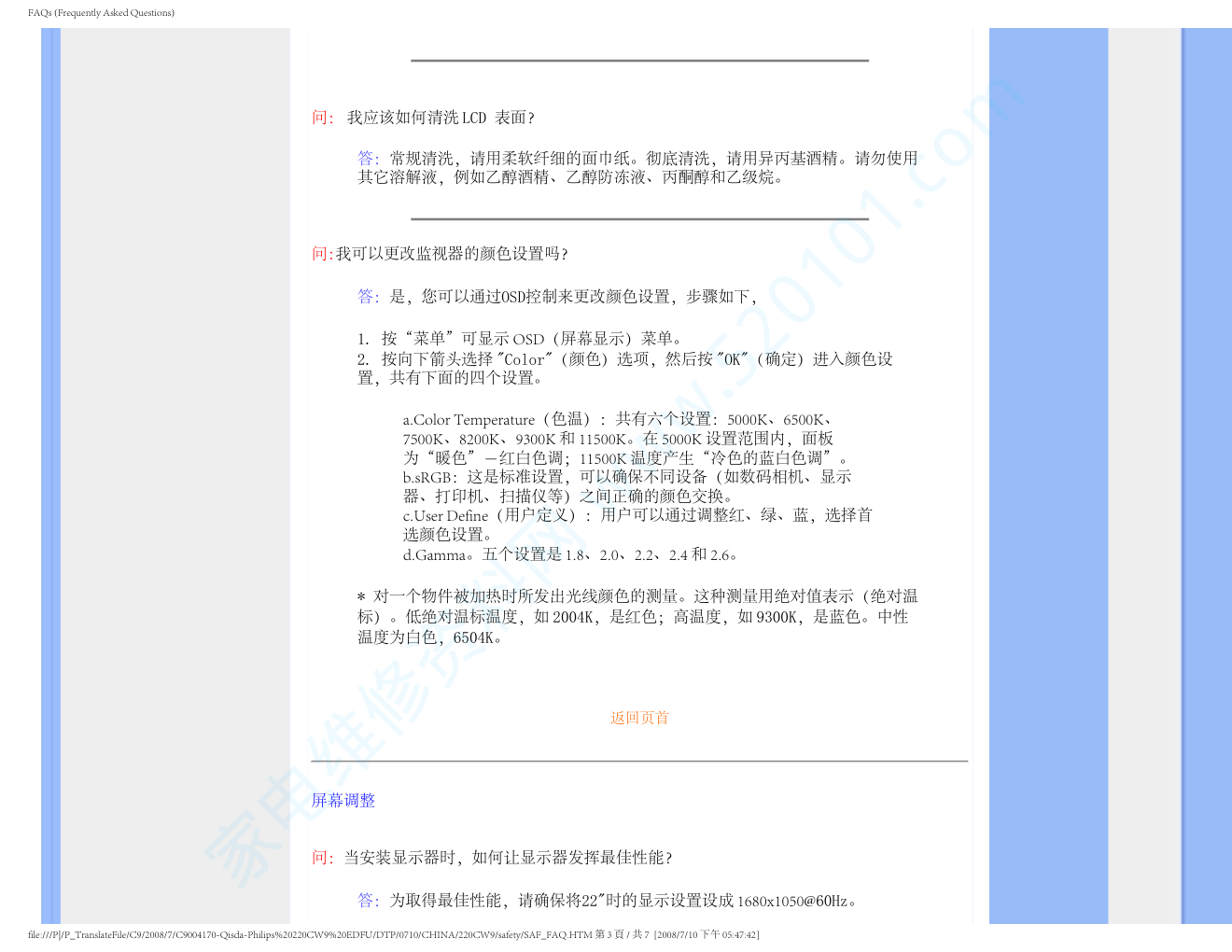
Task: Click the FAQs (Frequently Asked Questions) page header
Action: coord(101,13)
